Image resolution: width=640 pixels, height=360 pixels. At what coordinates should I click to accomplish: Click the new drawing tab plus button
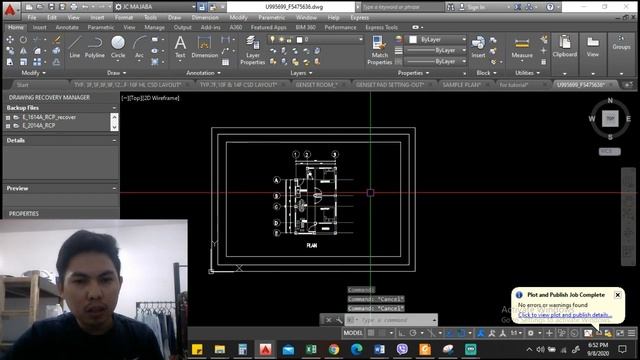(628, 84)
